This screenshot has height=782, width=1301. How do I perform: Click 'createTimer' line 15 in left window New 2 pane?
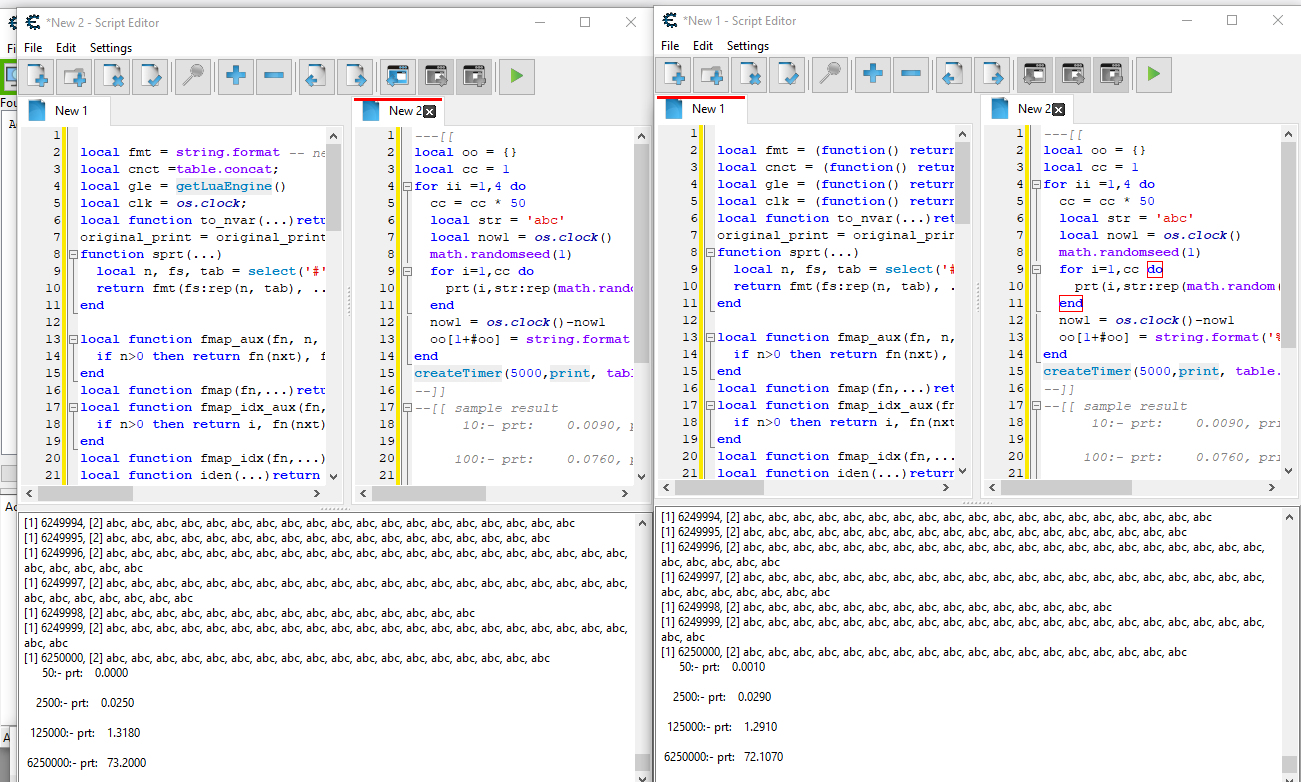[x=524, y=373]
